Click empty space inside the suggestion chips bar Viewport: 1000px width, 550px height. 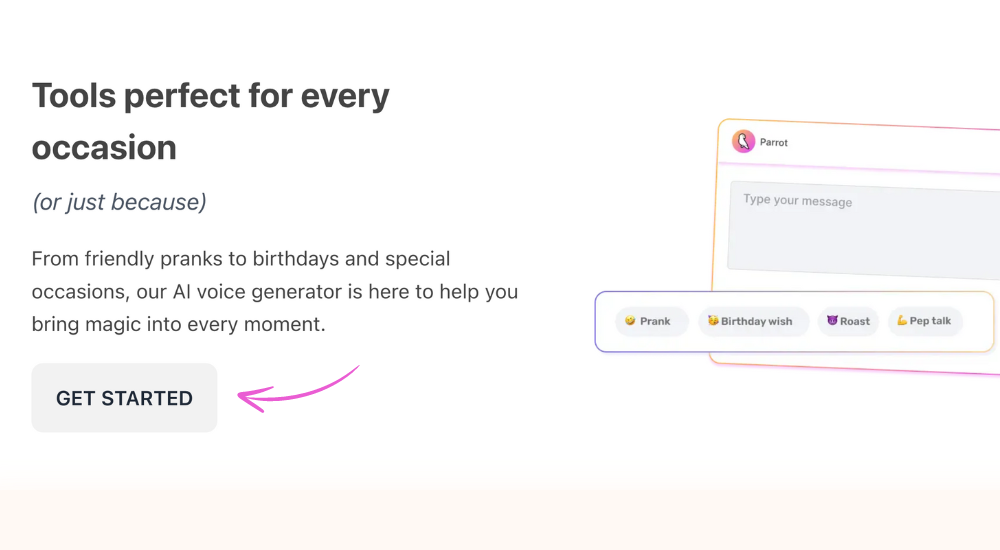coord(977,322)
